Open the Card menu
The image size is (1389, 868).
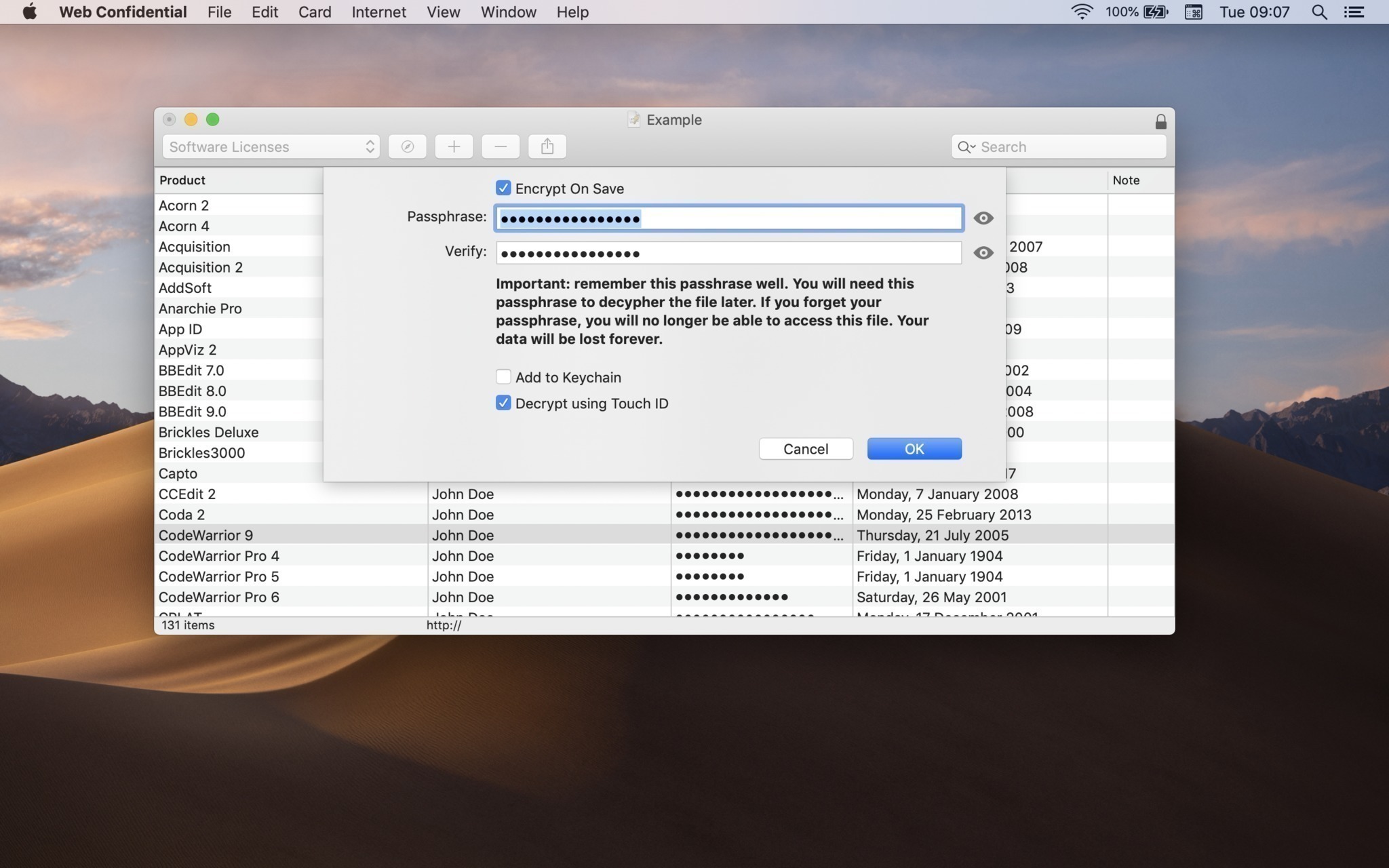[315, 12]
